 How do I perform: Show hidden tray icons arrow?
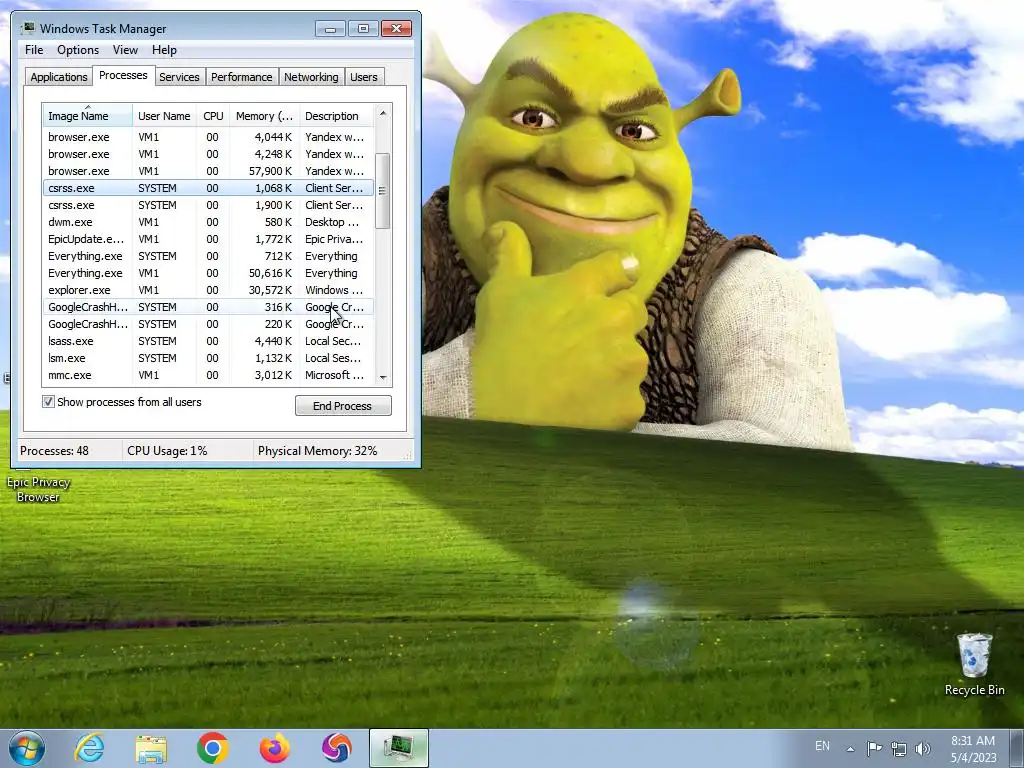[x=850, y=748]
